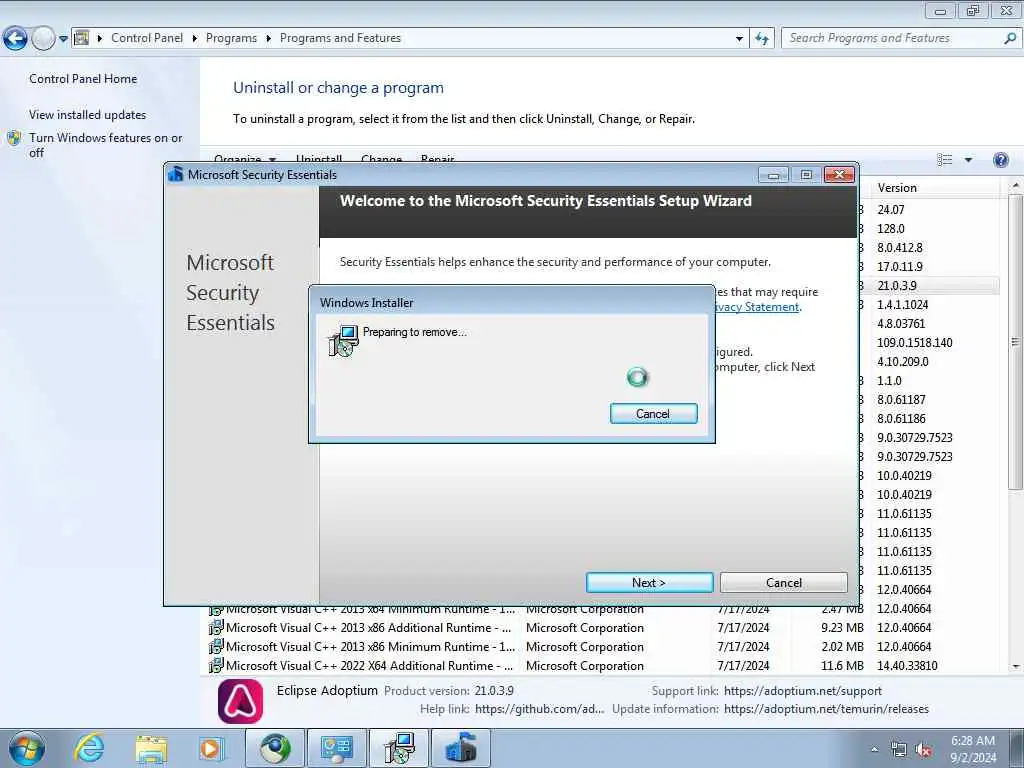Expand the arrow after Control Panel breadcrumb
The image size is (1024, 768).
click(195, 39)
